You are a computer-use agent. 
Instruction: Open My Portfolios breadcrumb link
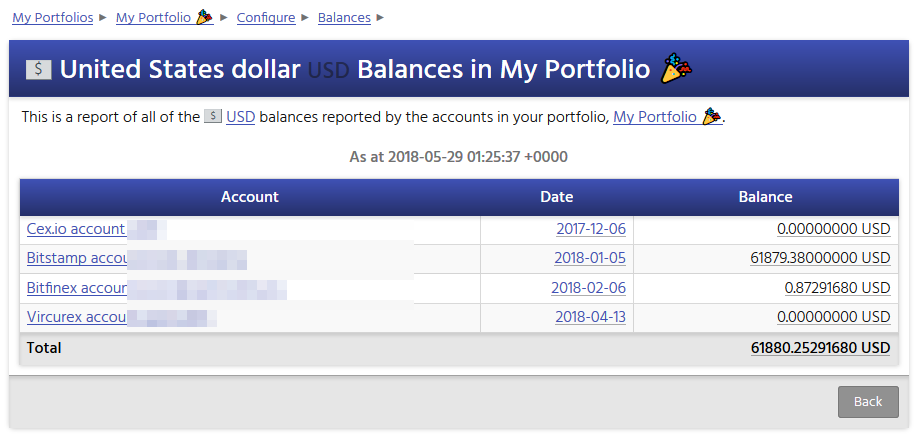[x=53, y=18]
